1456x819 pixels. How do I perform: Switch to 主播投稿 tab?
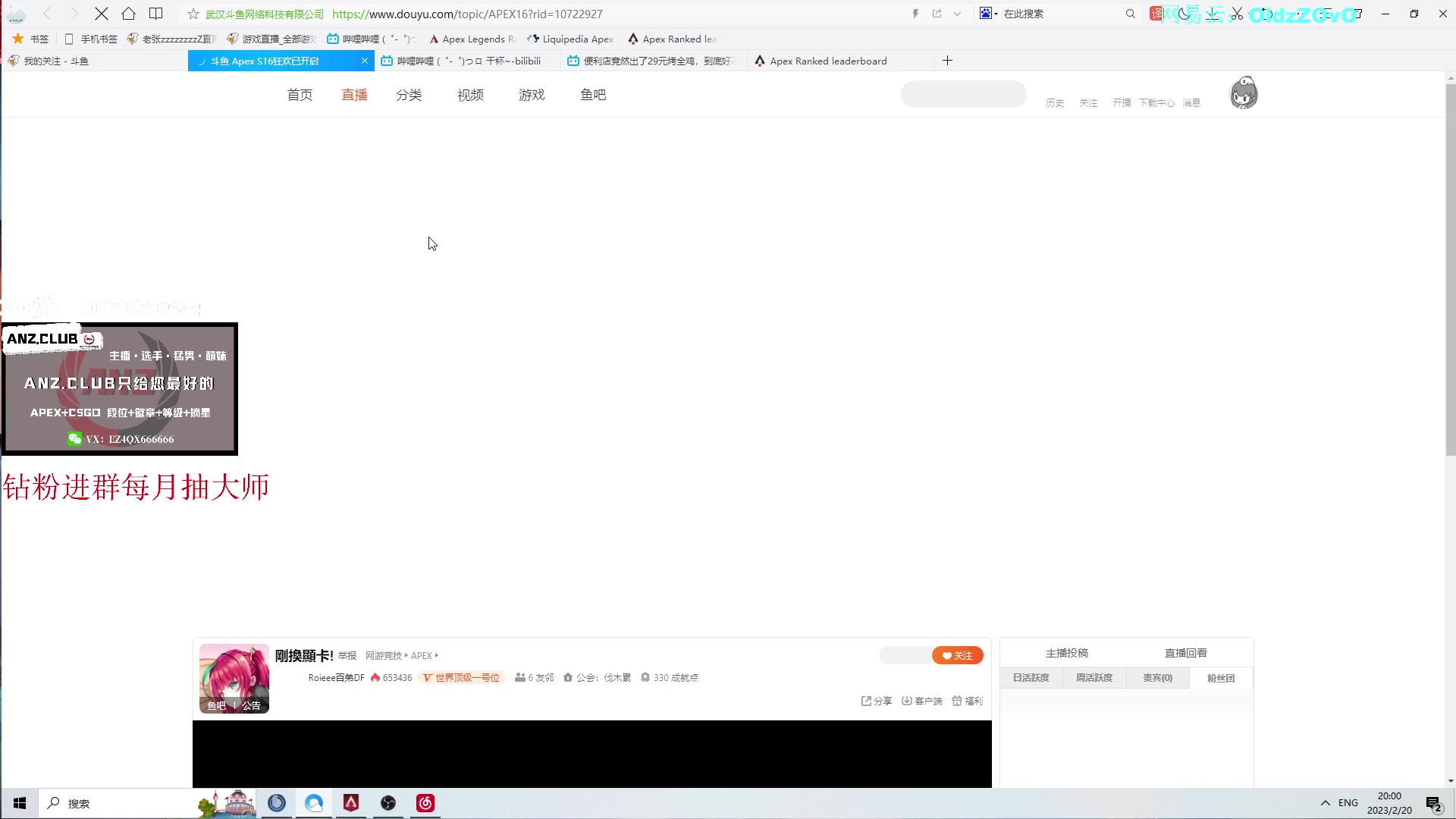click(x=1066, y=653)
